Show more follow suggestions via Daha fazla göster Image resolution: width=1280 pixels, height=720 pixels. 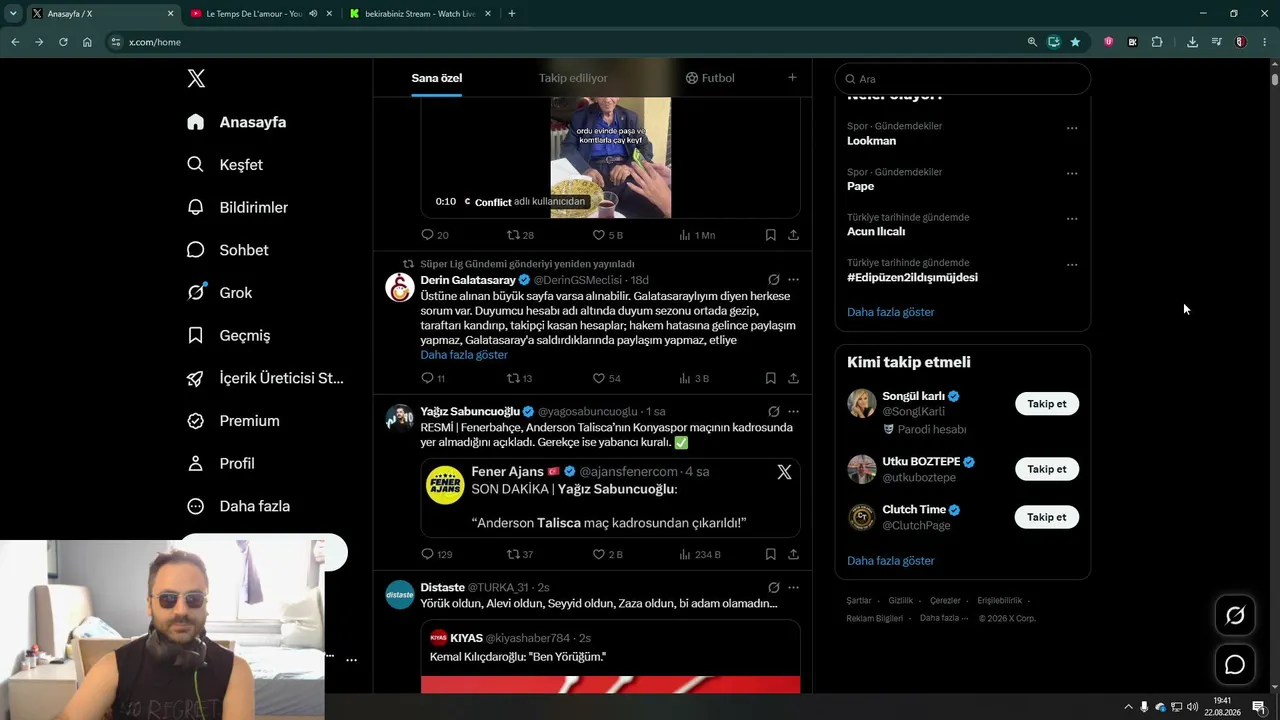pyautogui.click(x=891, y=561)
